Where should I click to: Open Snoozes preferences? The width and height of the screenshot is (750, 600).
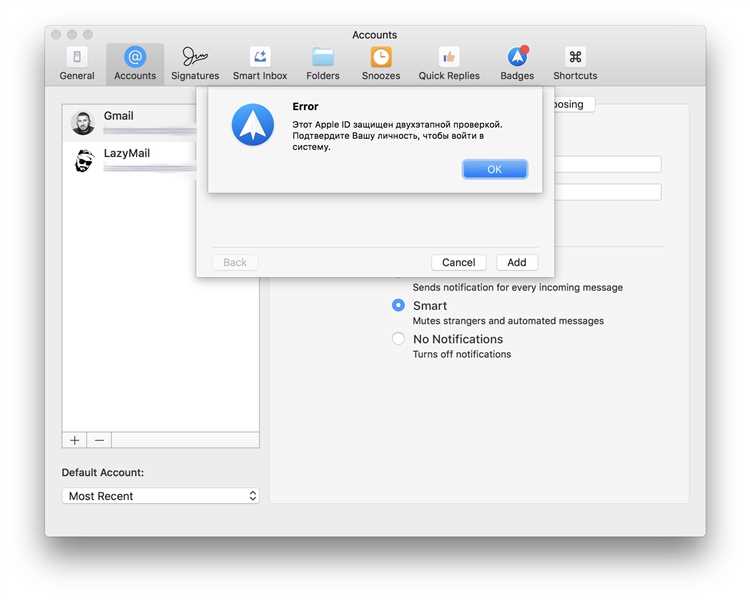(x=381, y=64)
